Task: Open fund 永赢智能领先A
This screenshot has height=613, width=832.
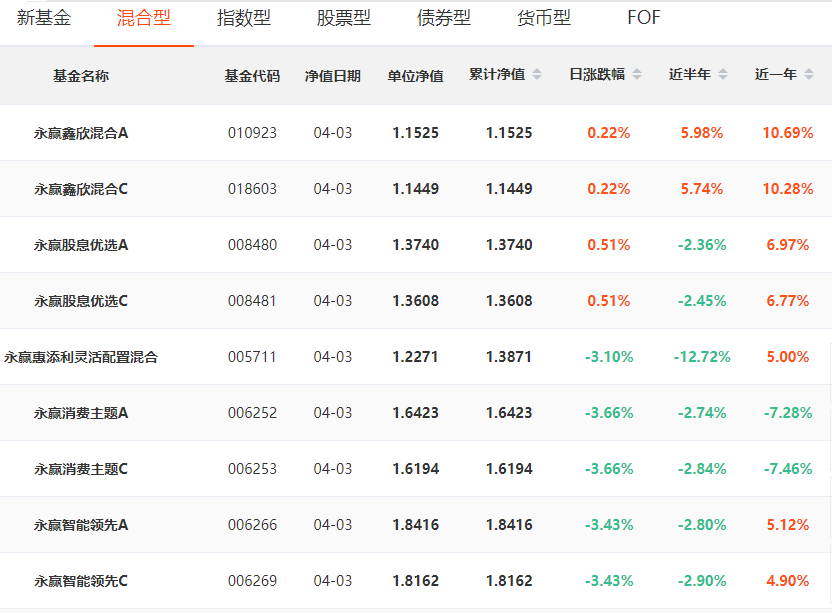Action: tap(81, 525)
